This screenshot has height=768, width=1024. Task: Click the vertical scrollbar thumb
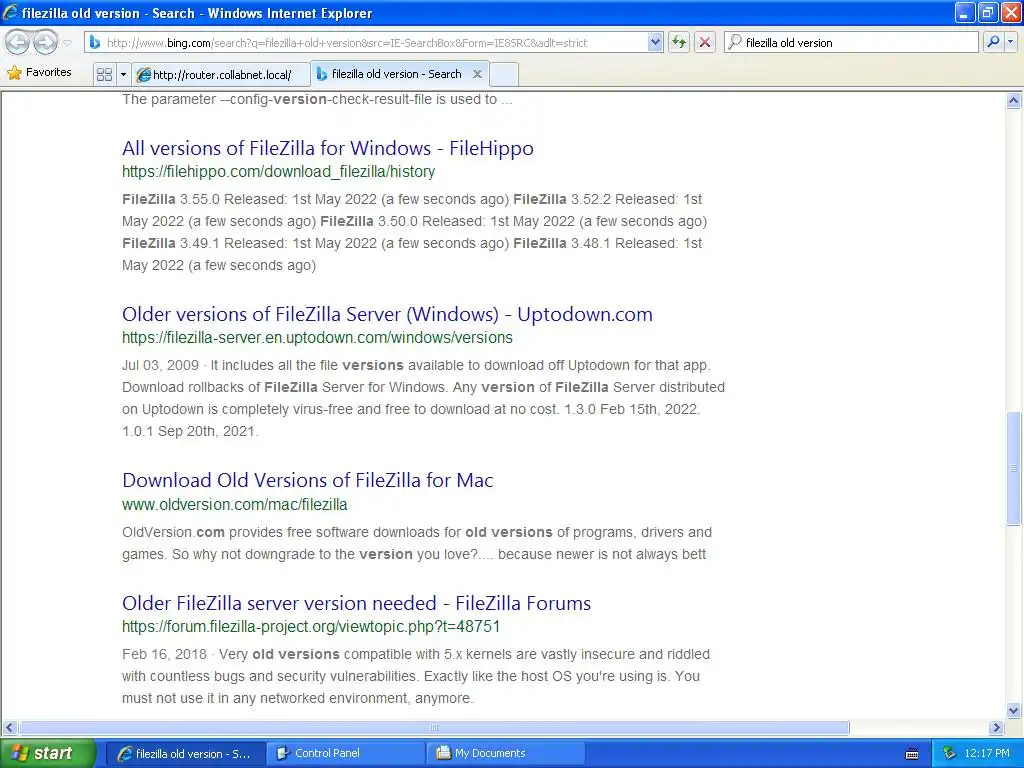pyautogui.click(x=1014, y=468)
